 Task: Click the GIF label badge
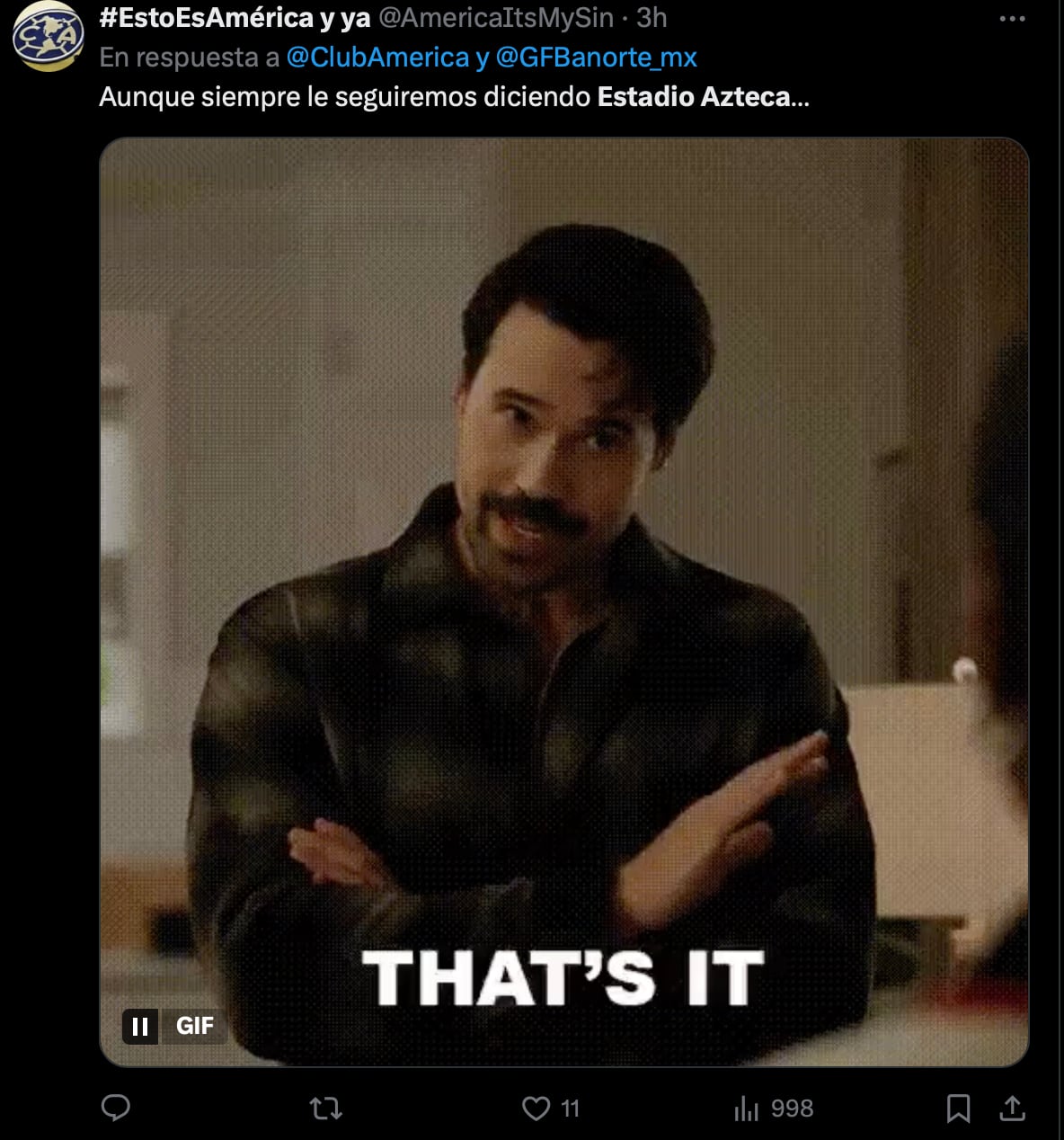tap(194, 1026)
